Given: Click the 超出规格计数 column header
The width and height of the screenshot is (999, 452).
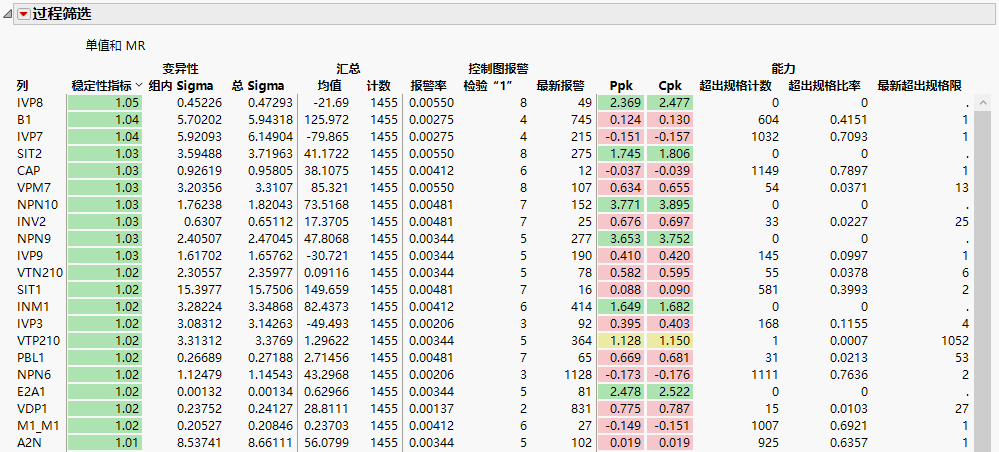Looking at the screenshot, I should point(738,86).
